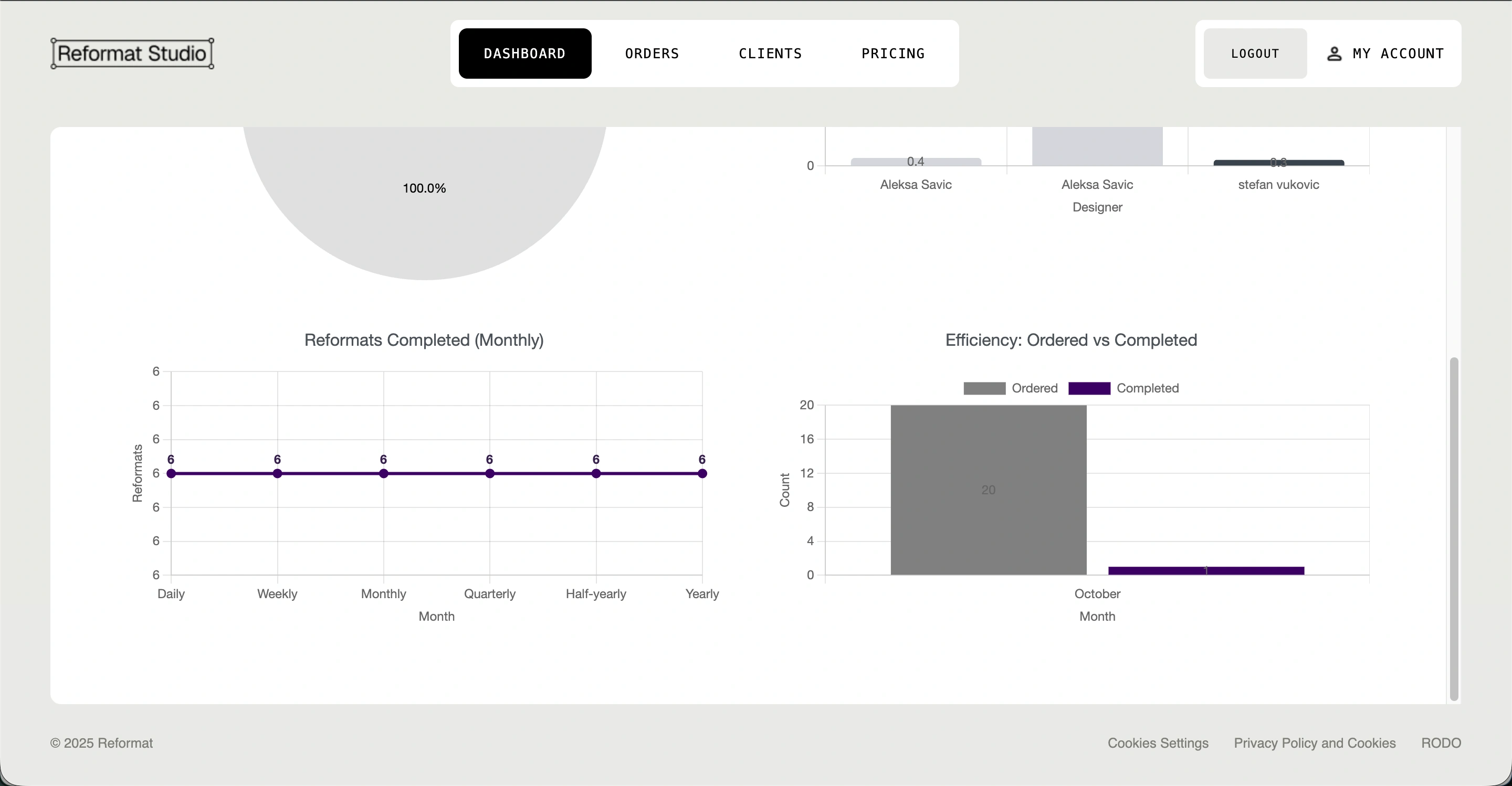This screenshot has height=786, width=1512.
Task: Open Privacy Policy and Cookies link
Action: click(1314, 743)
